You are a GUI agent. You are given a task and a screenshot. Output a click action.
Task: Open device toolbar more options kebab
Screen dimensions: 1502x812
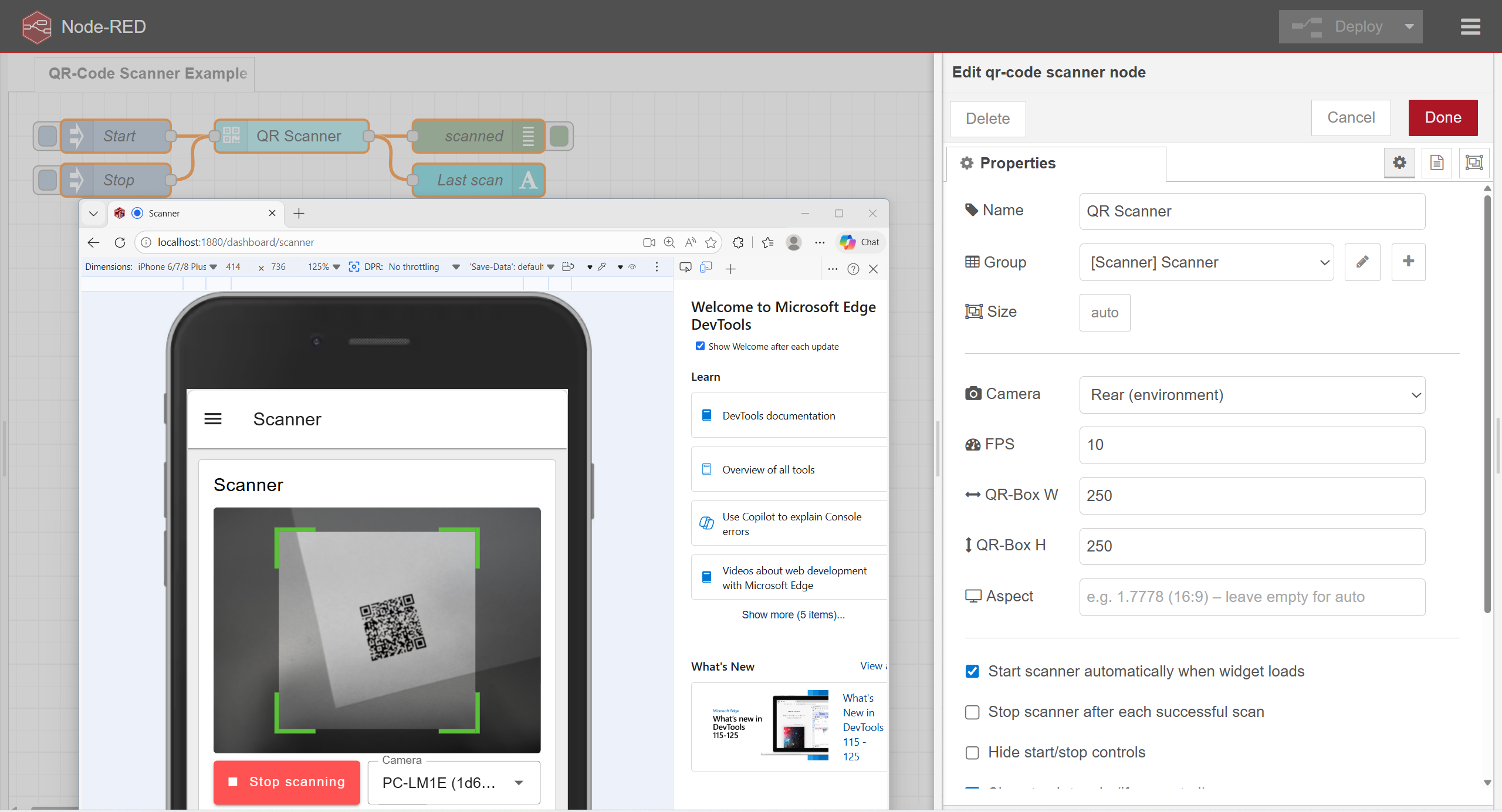657,267
